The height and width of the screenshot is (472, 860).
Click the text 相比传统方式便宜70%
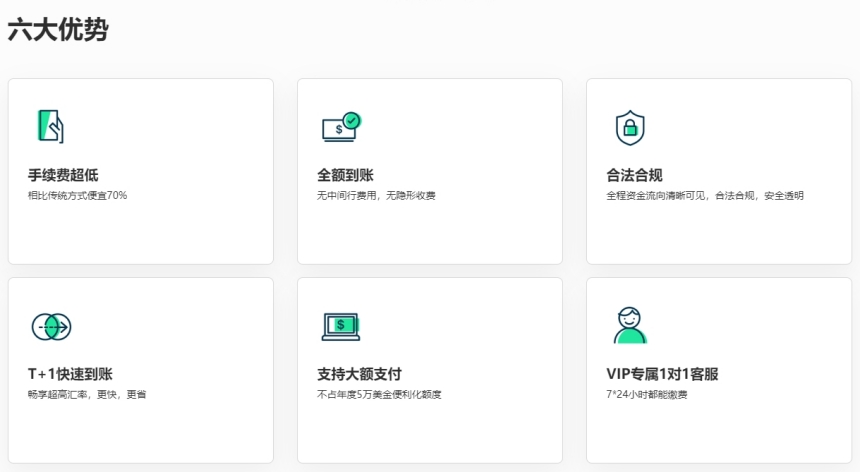point(77,196)
